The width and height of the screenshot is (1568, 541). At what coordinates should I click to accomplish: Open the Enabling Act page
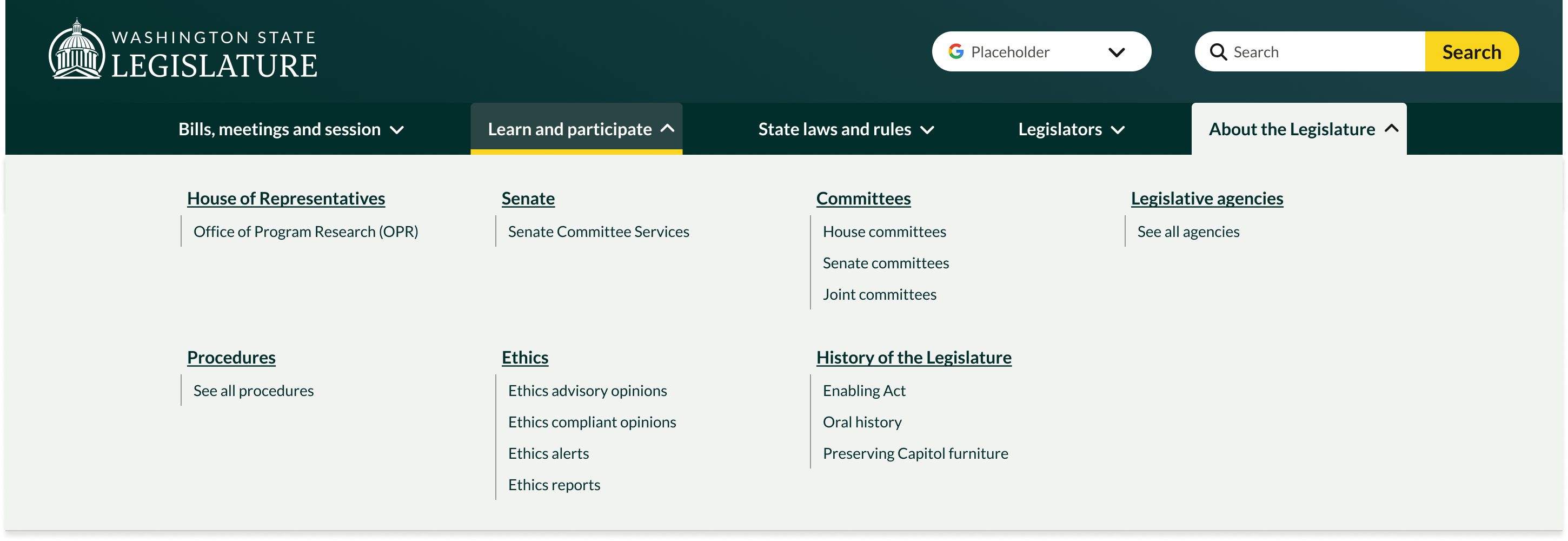pyautogui.click(x=863, y=391)
